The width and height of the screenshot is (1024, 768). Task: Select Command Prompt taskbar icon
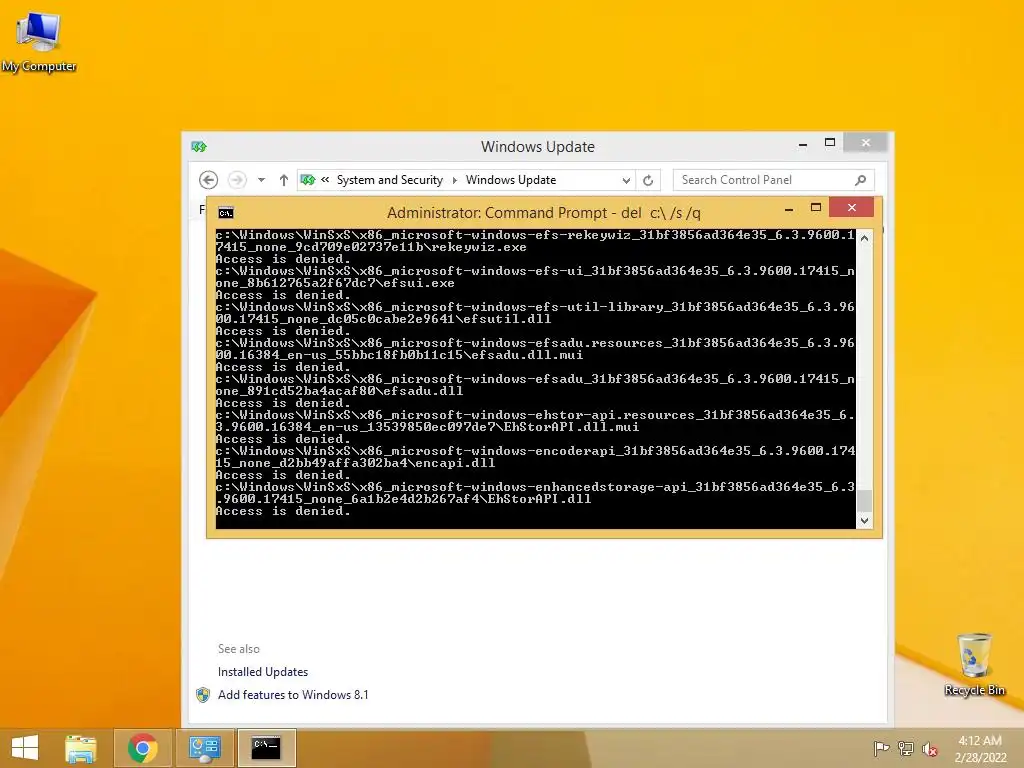coord(266,748)
